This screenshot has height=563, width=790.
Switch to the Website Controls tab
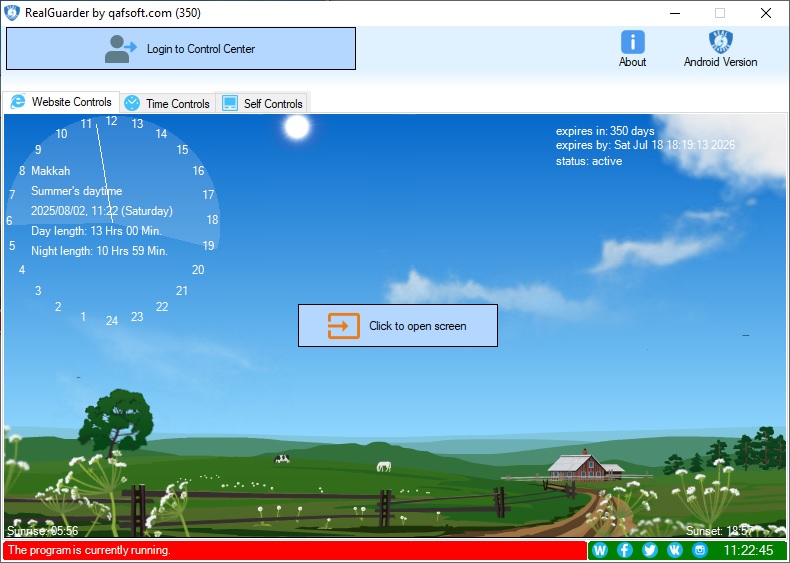tap(61, 102)
